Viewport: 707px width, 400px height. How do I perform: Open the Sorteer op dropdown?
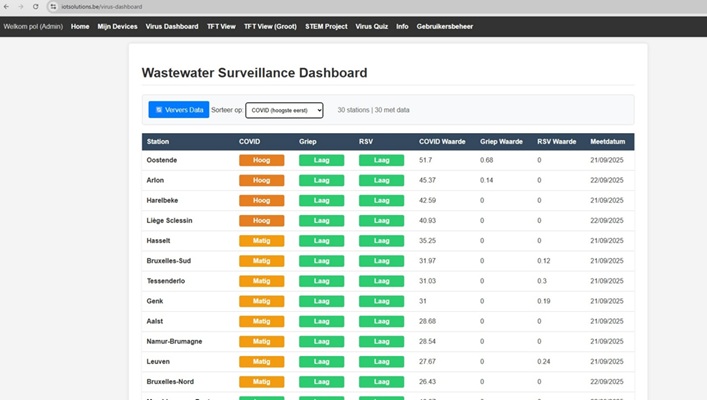tap(284, 110)
